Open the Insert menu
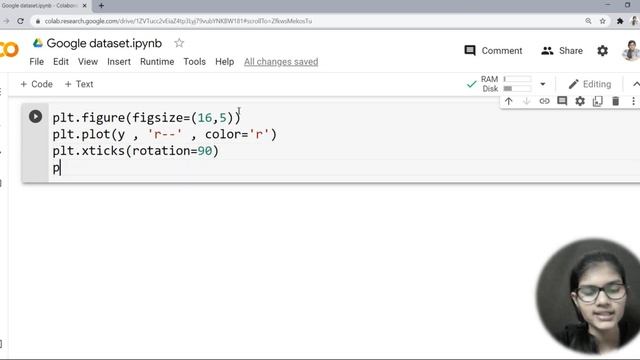640x360 pixels. click(119, 62)
